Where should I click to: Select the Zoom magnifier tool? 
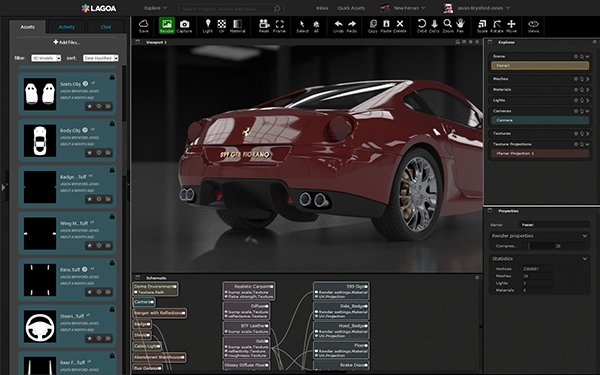coord(448,26)
